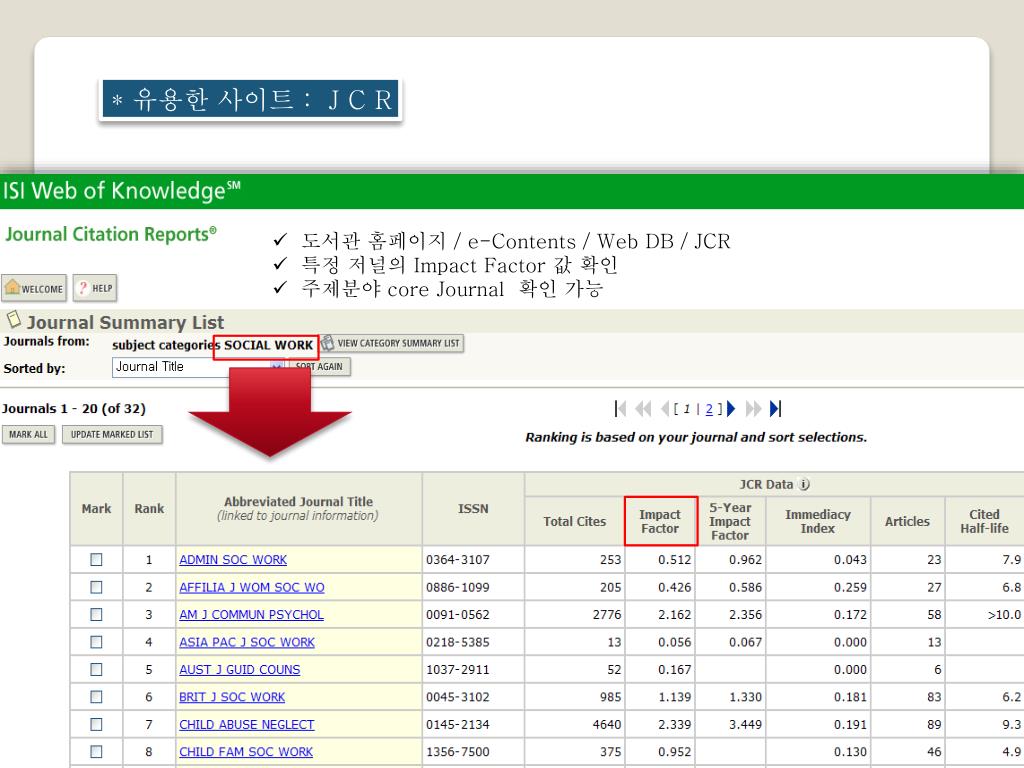The width and height of the screenshot is (1024, 768).
Task: Click the Welcome home button
Action: coord(34,288)
